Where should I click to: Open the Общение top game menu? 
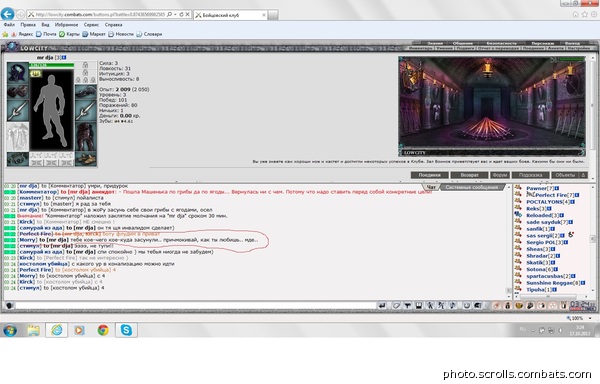tap(463, 43)
